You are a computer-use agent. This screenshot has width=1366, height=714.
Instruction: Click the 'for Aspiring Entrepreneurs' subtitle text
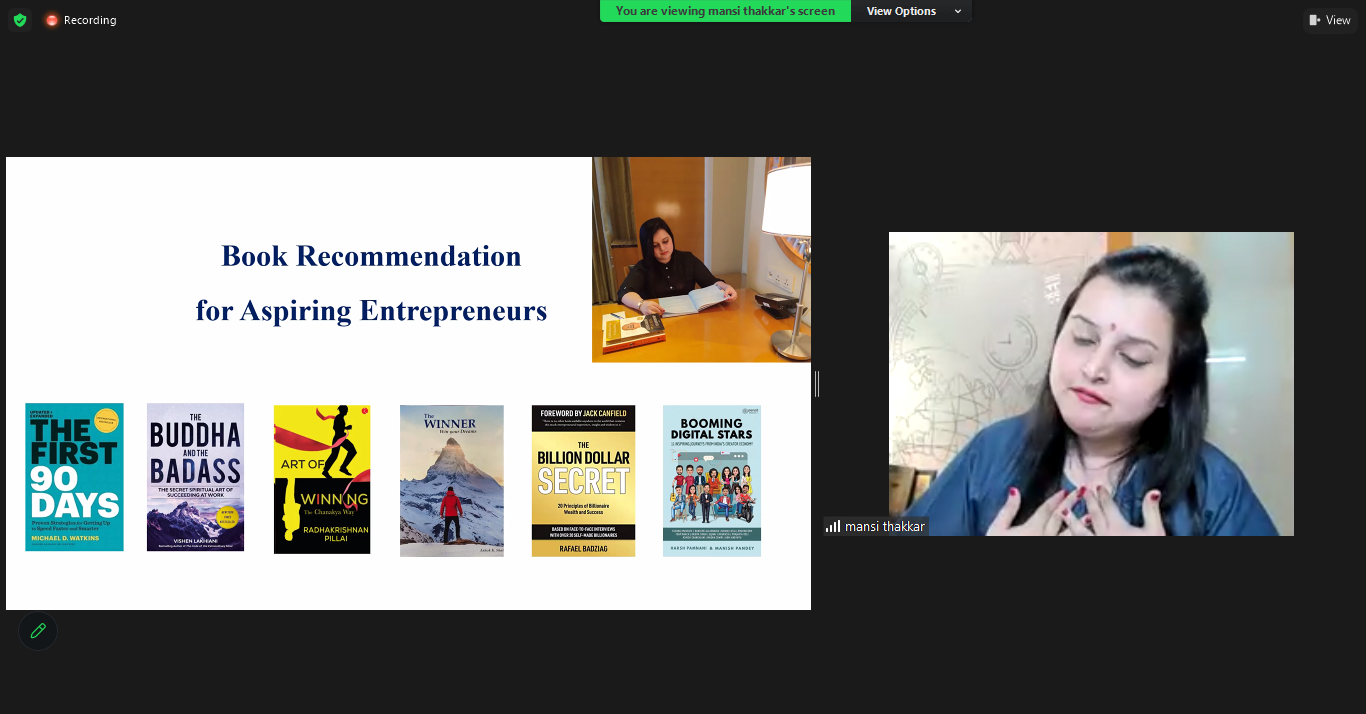tap(371, 311)
